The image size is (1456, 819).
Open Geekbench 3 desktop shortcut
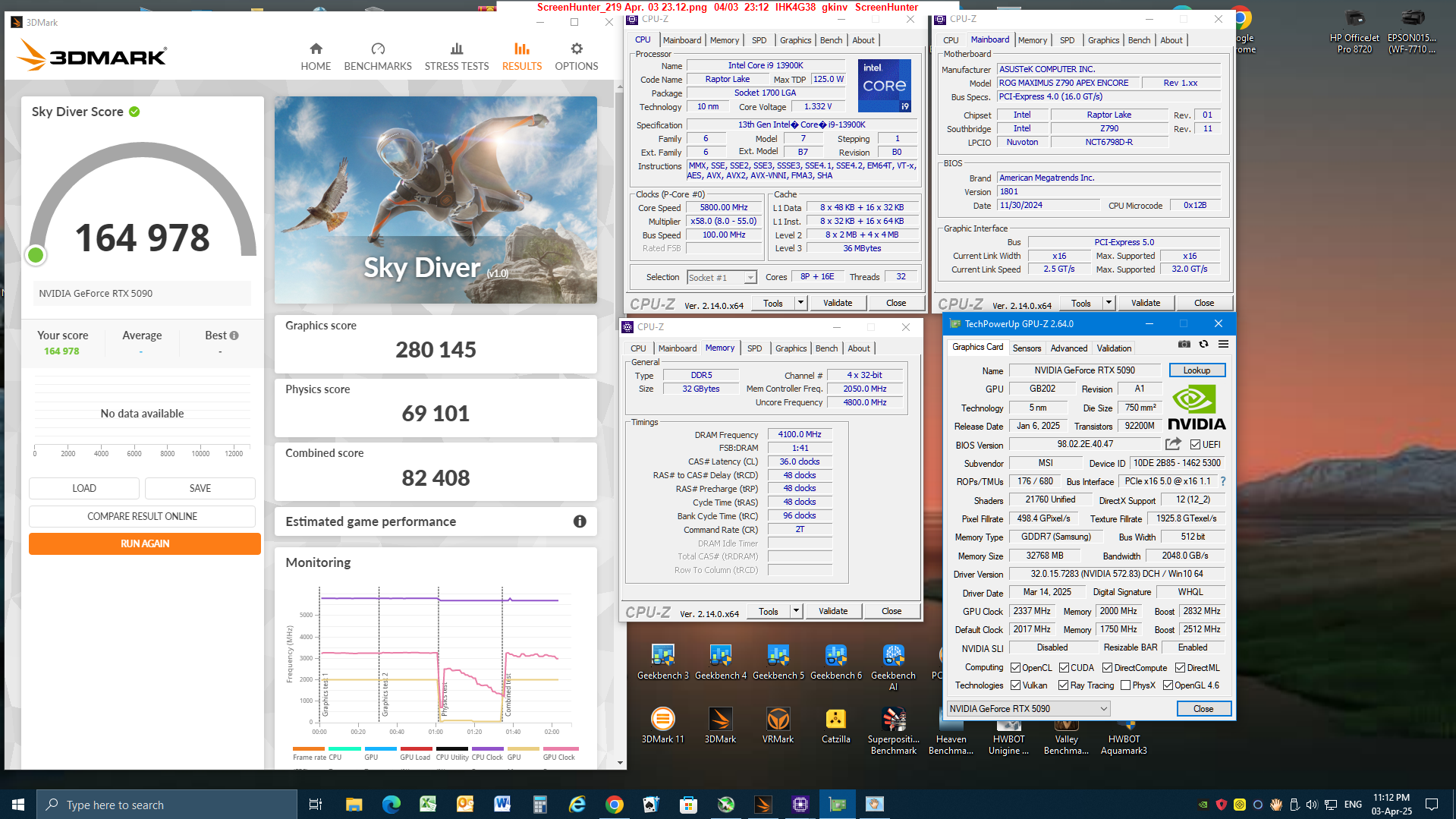point(662,662)
